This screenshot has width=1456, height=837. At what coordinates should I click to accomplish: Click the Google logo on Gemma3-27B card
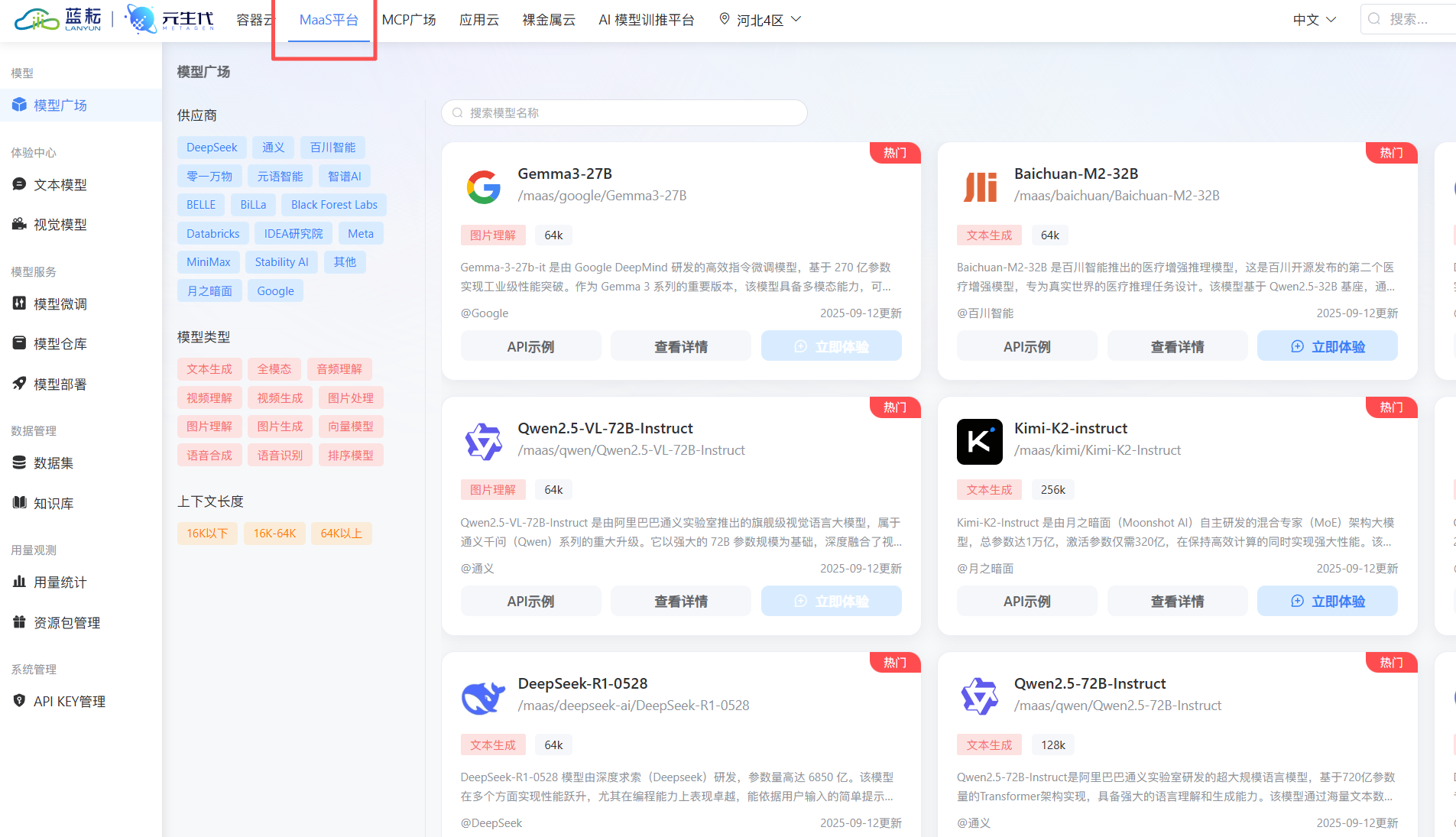click(x=483, y=187)
